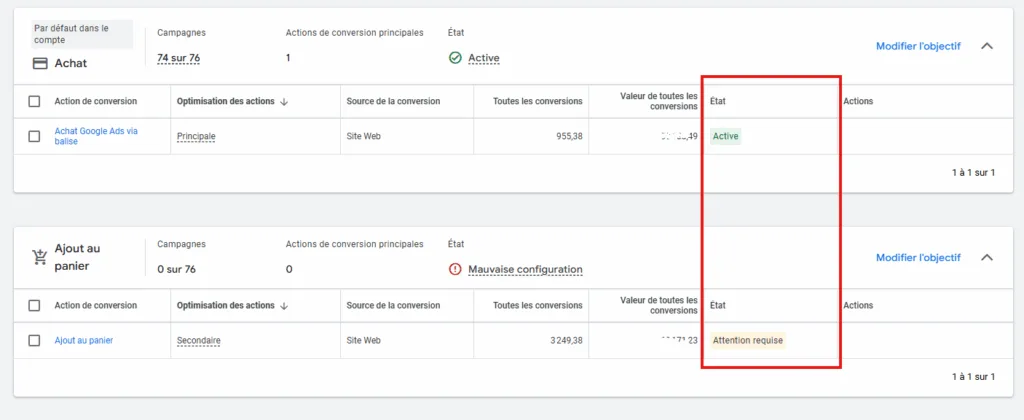The width and height of the screenshot is (1024, 420).
Task: Click the Mauvaise configuration status text
Action: click(525, 269)
